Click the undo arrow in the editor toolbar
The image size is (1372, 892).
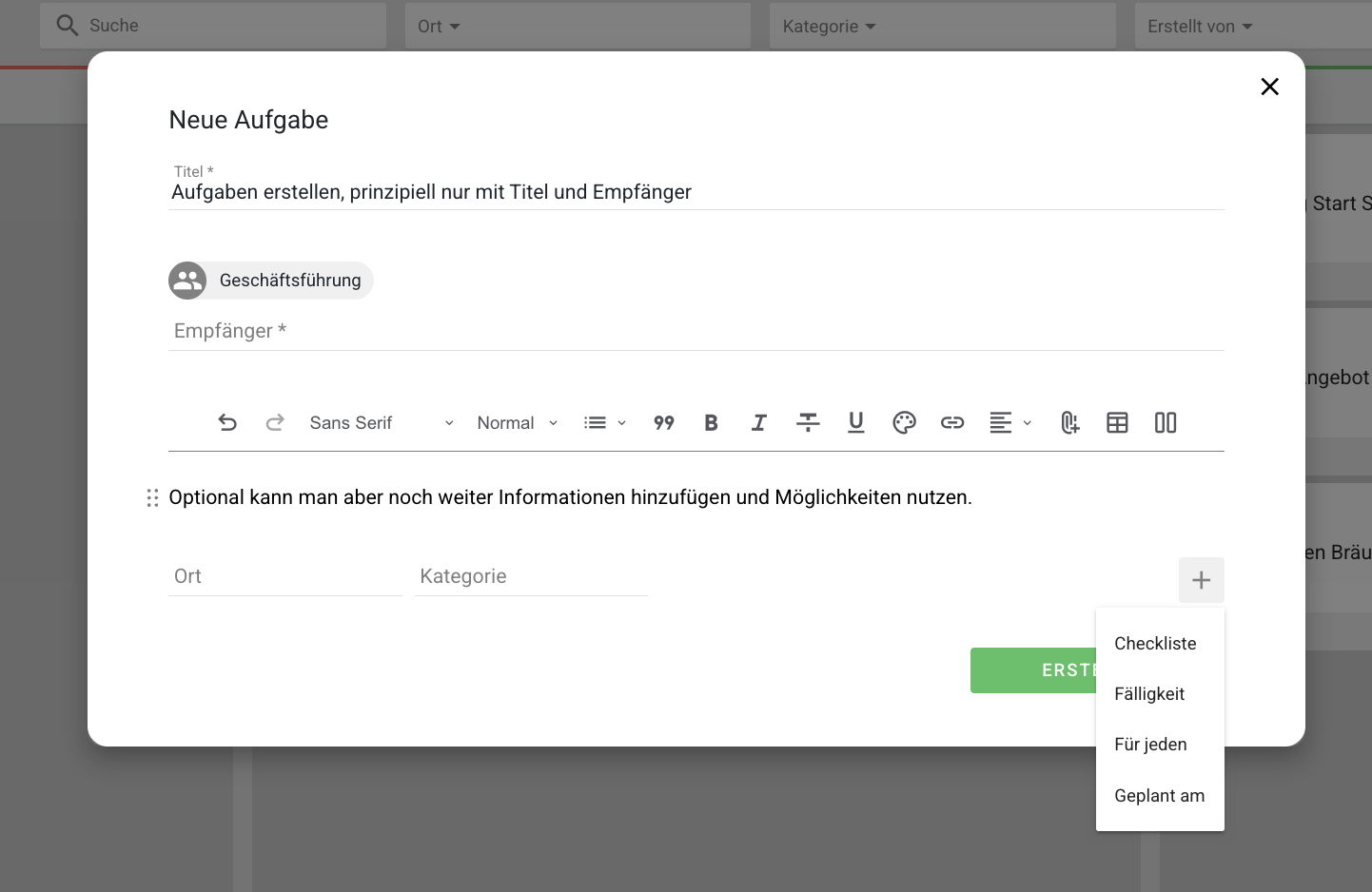227,422
